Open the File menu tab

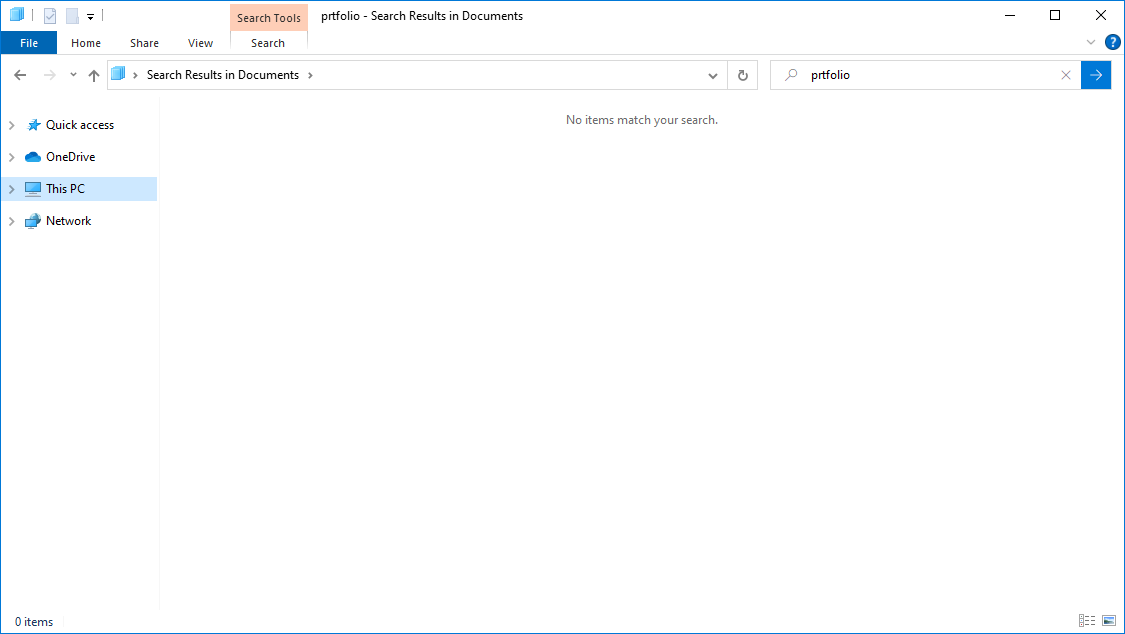tap(29, 43)
